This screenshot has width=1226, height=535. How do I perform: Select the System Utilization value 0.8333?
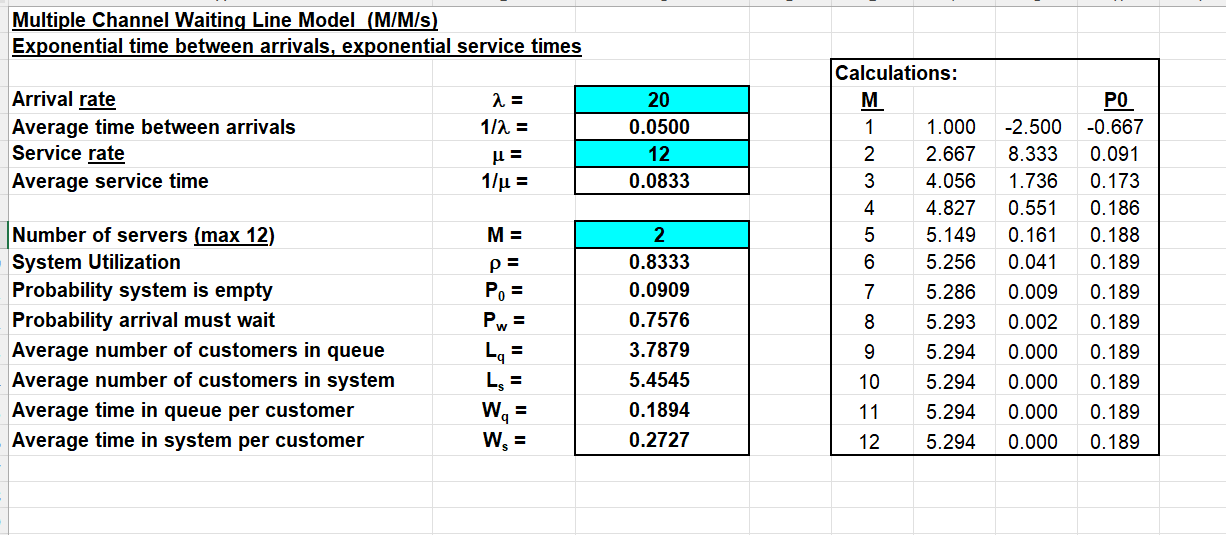[x=661, y=262]
